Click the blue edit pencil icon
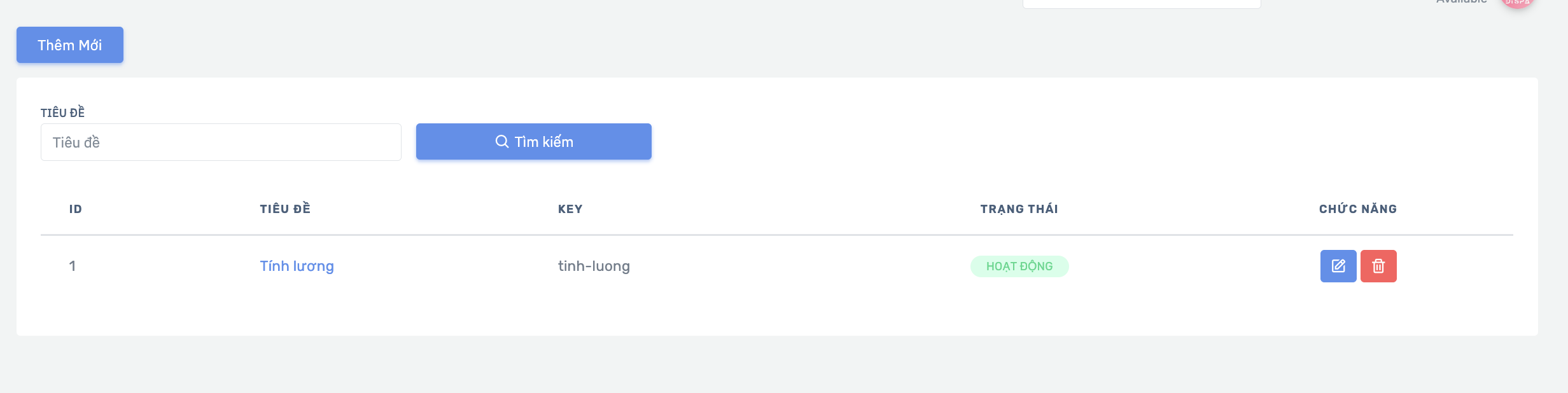The width and height of the screenshot is (1568, 393). 1338,266
